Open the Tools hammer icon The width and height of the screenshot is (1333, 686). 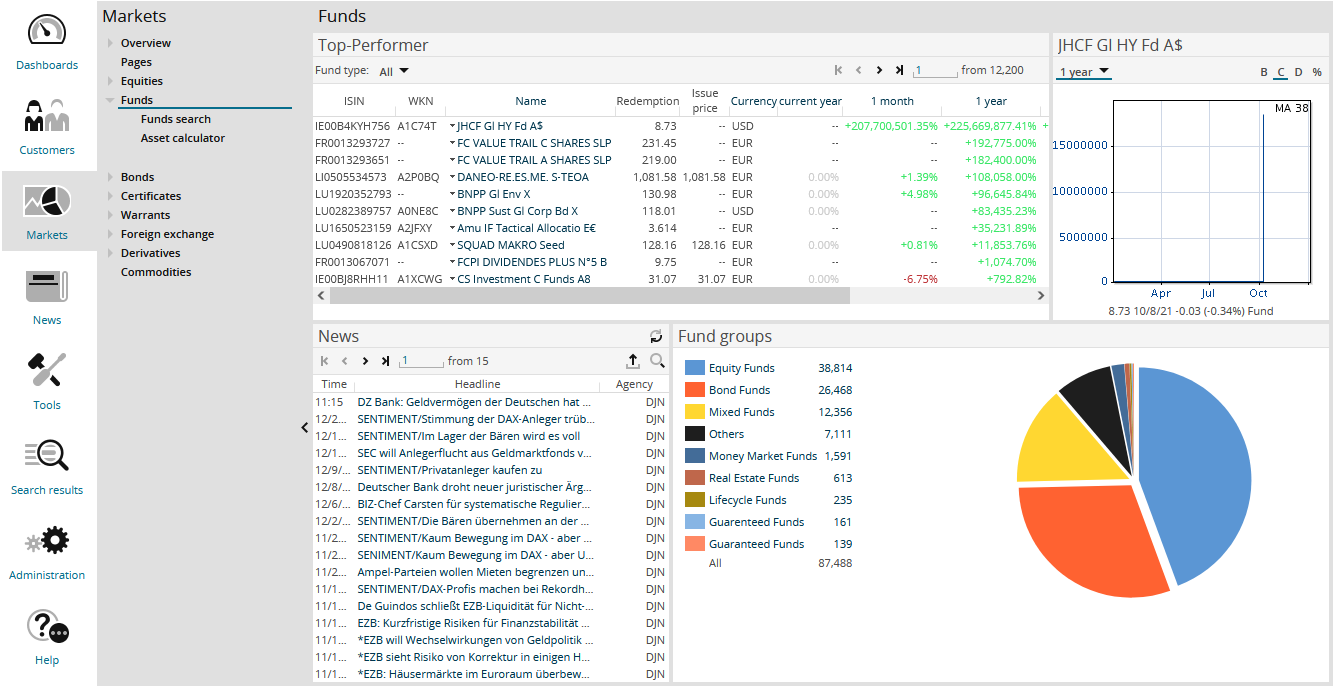tap(47, 371)
